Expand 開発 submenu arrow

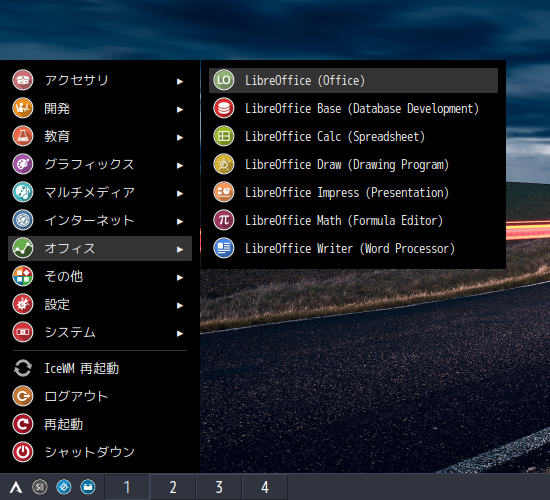pyautogui.click(x=180, y=109)
